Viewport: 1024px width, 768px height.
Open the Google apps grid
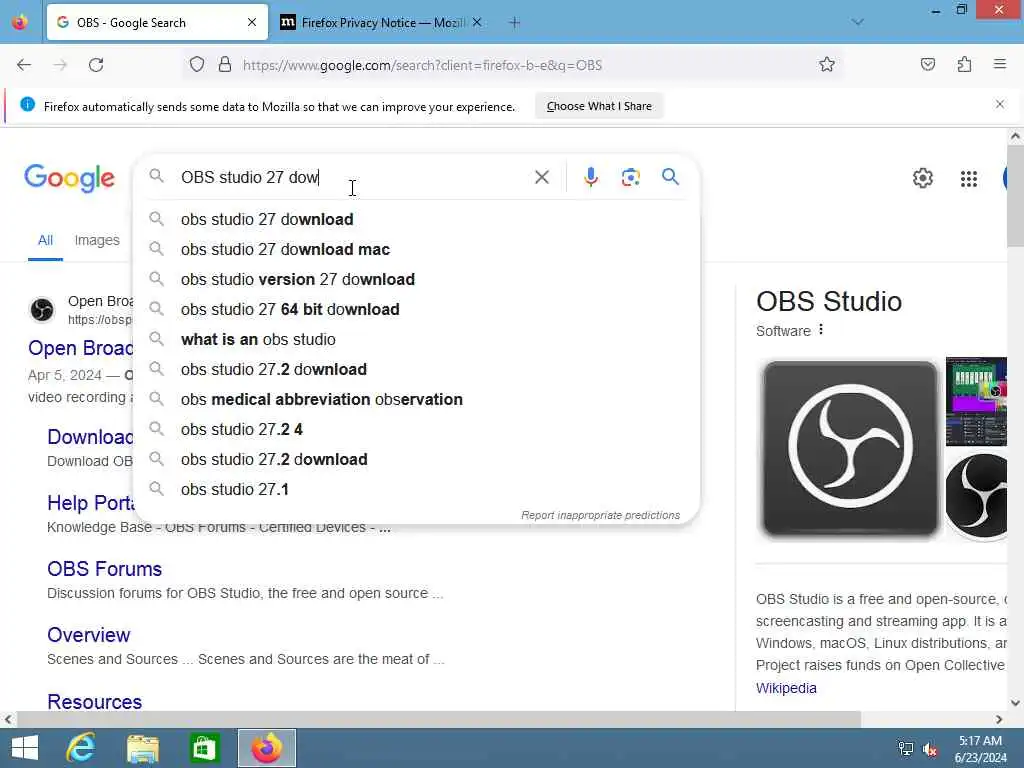(x=968, y=178)
